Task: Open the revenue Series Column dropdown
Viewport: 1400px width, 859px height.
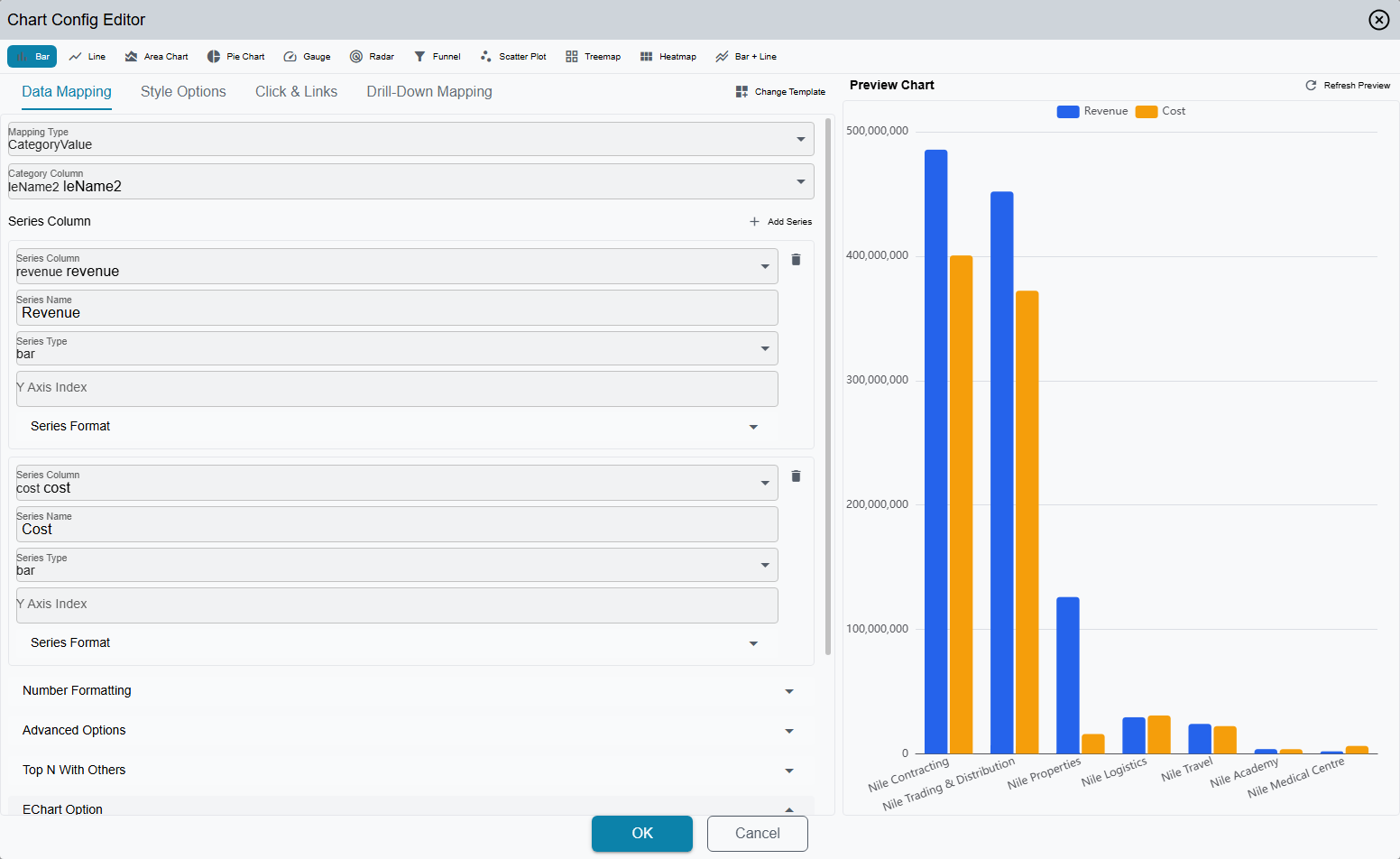Action: 397,266
